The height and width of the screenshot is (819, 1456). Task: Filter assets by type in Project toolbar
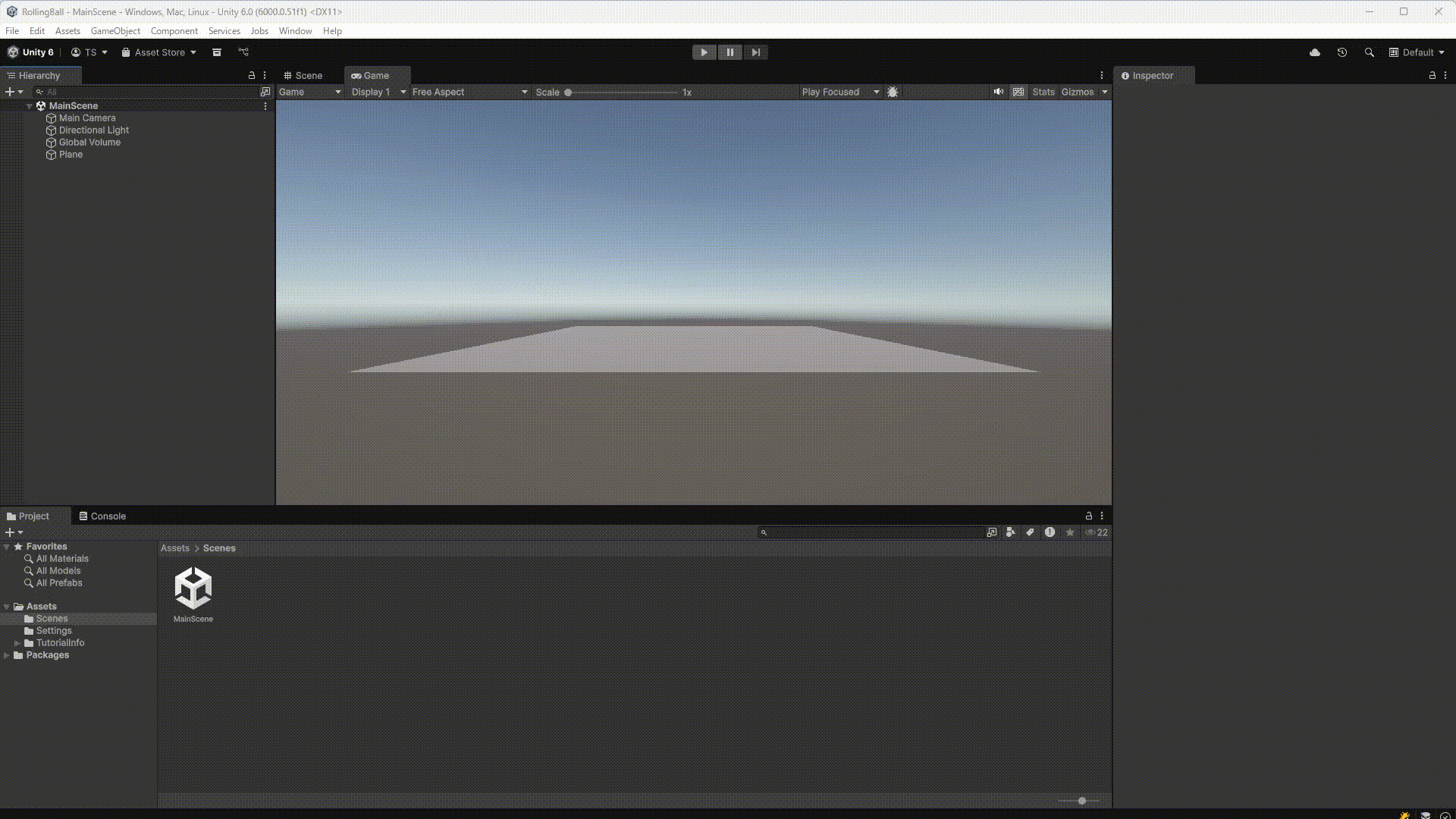pyautogui.click(x=1011, y=532)
